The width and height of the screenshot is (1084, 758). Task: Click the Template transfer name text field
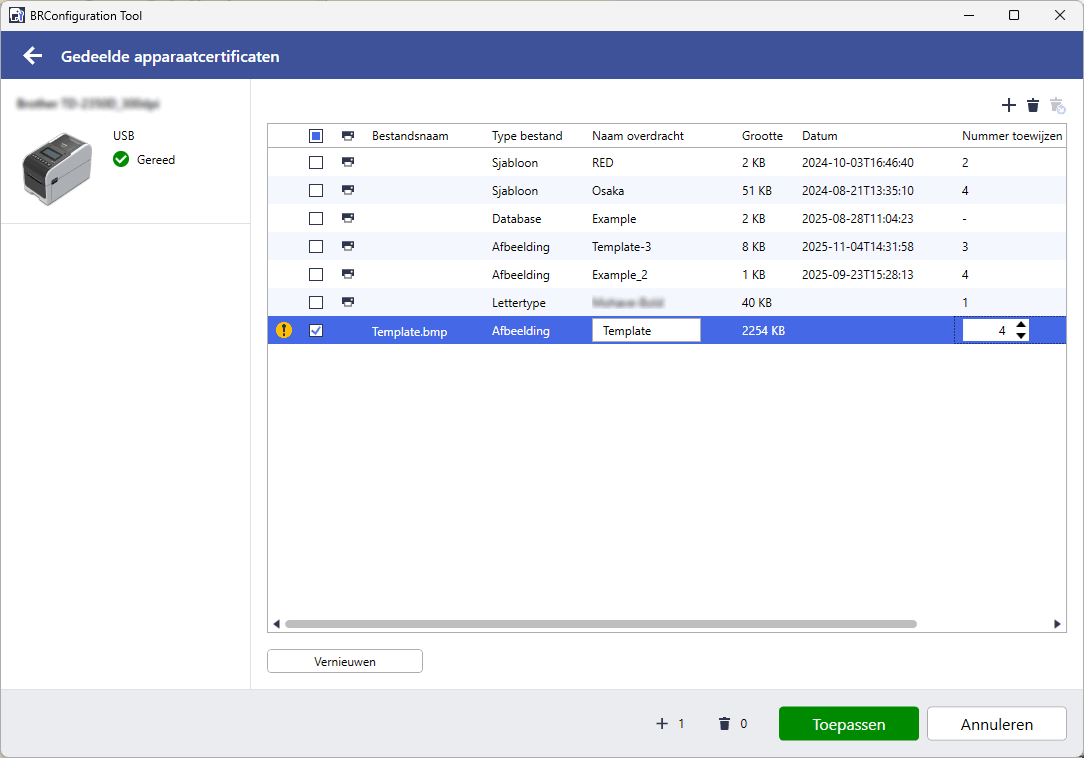(x=646, y=330)
